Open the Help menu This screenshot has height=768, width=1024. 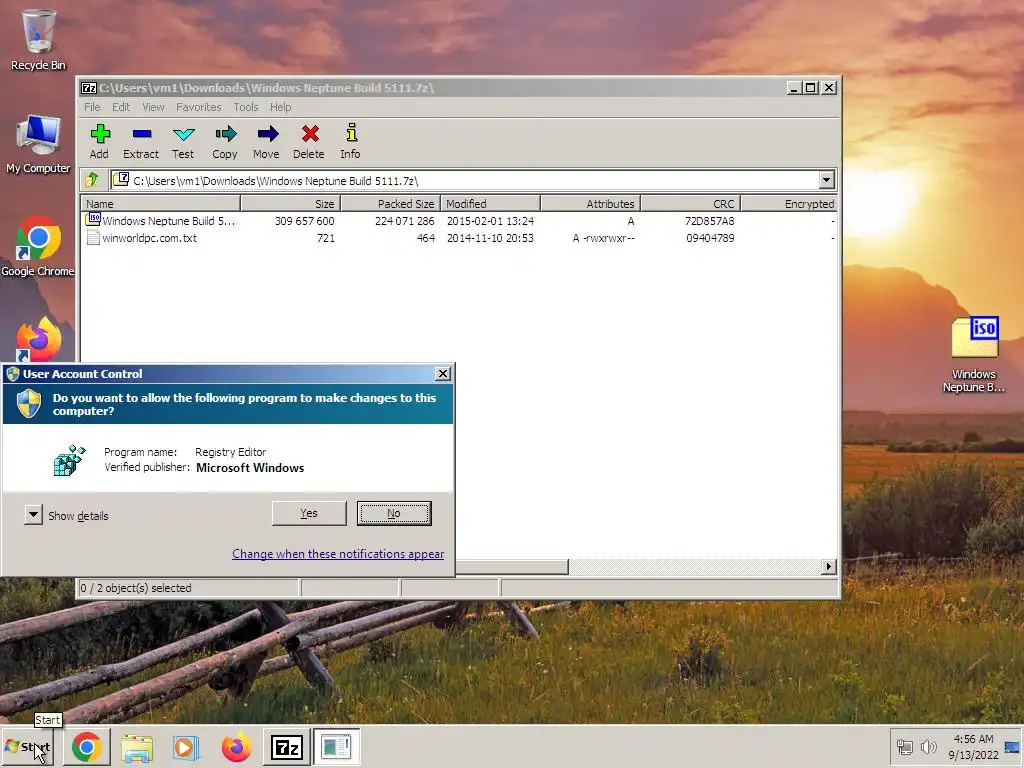pyautogui.click(x=281, y=107)
